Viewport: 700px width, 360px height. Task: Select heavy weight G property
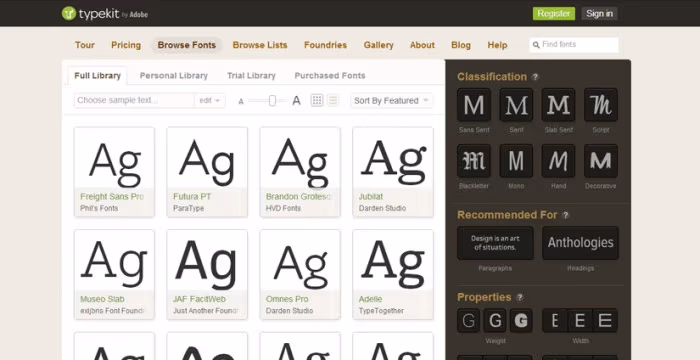click(x=521, y=321)
